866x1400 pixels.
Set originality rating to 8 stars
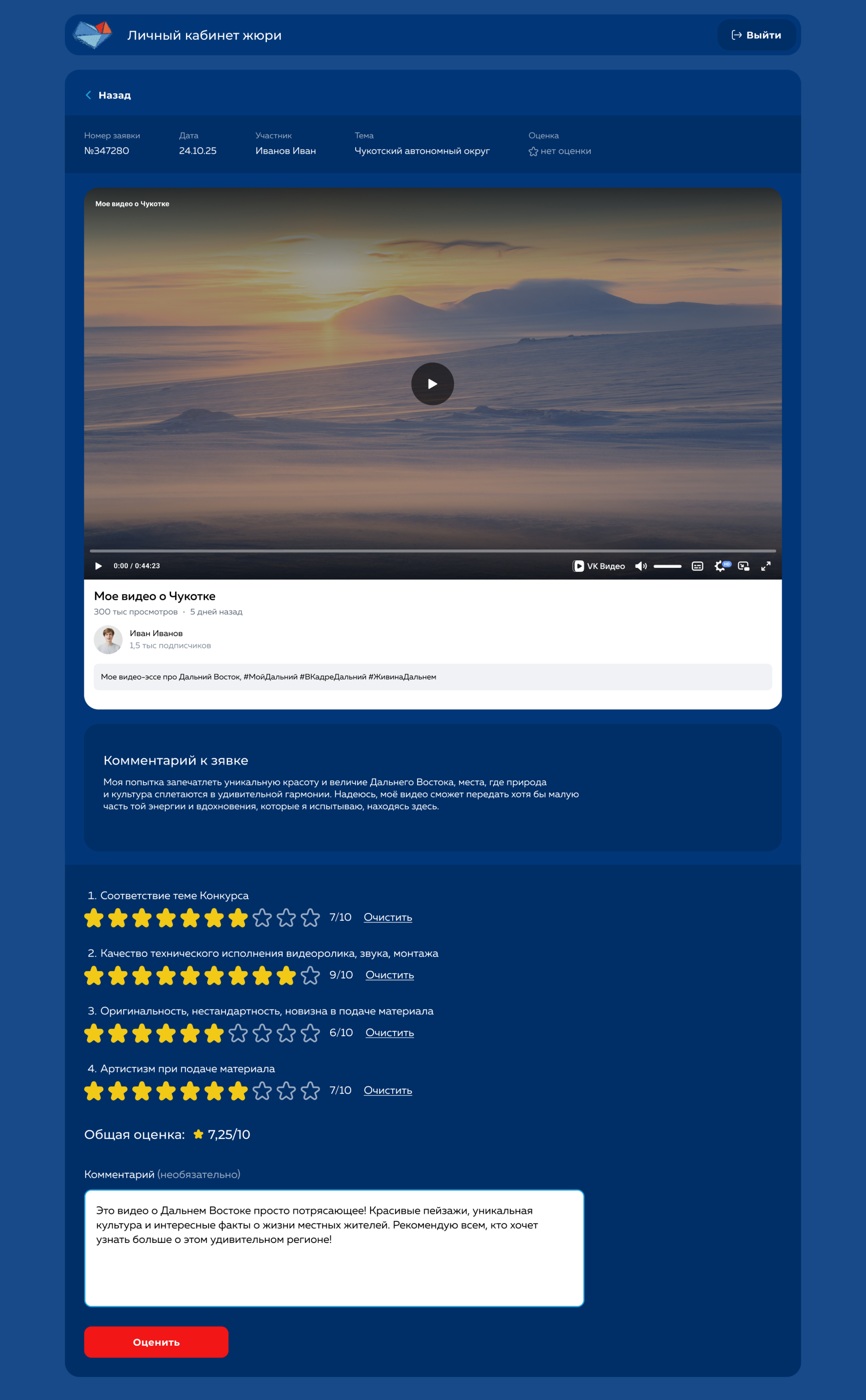coord(262,1033)
